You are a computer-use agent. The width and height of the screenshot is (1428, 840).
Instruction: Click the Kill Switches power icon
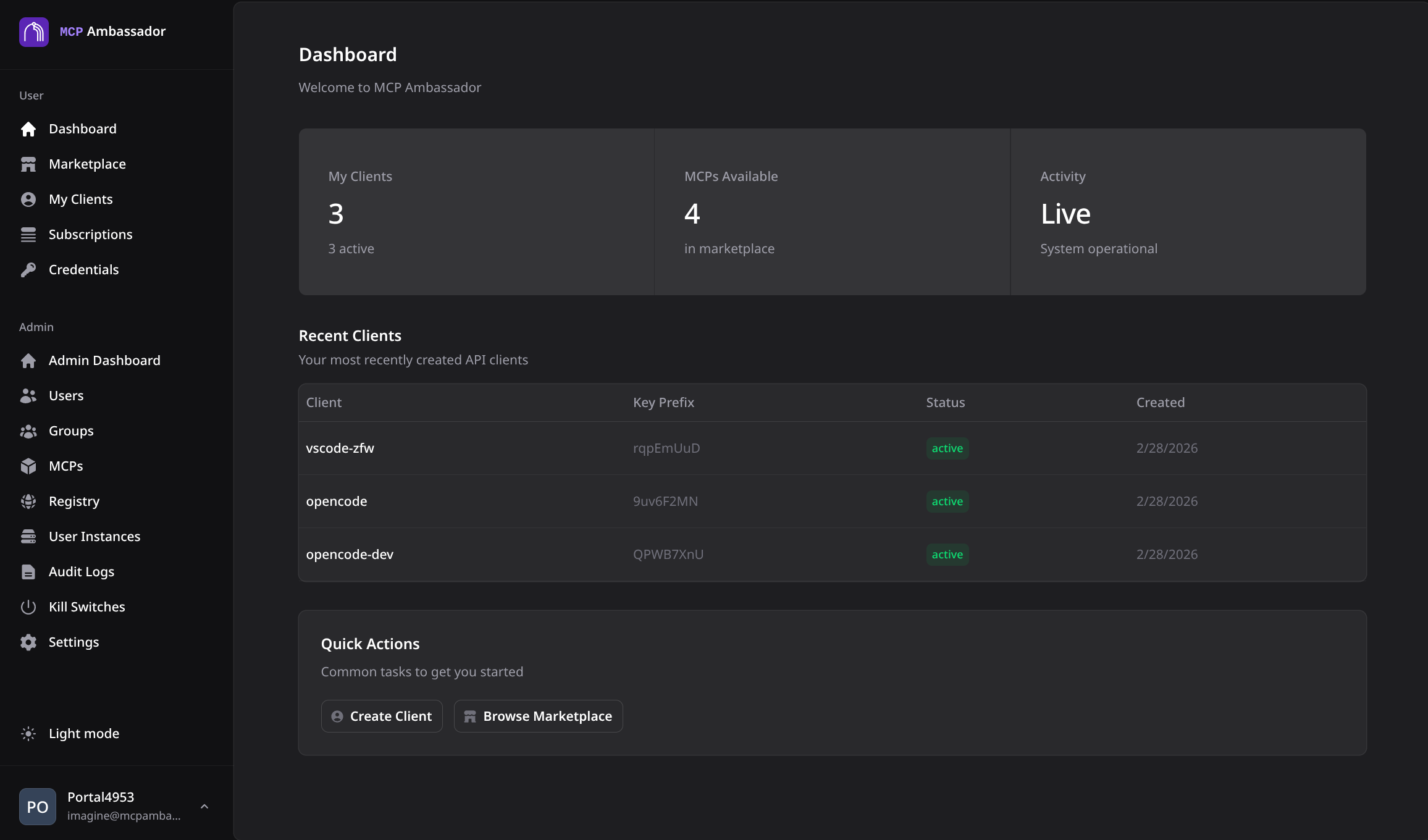[28, 607]
